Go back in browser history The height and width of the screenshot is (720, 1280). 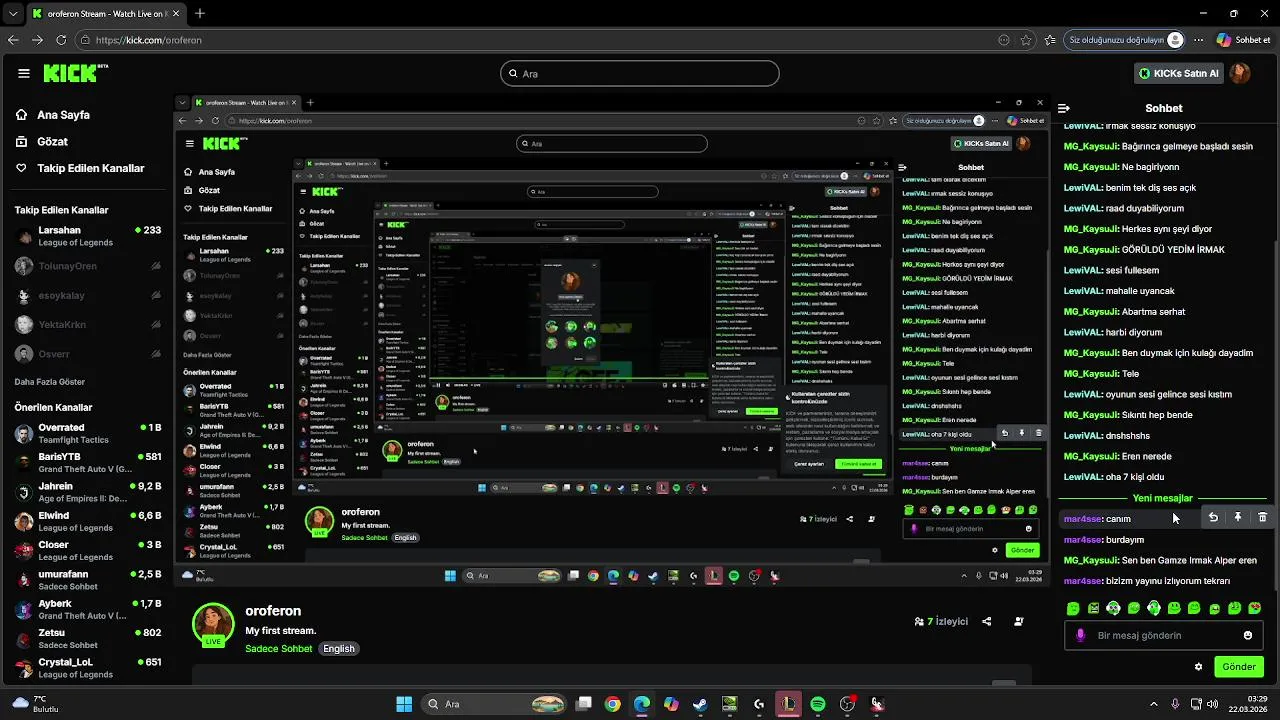[13, 40]
